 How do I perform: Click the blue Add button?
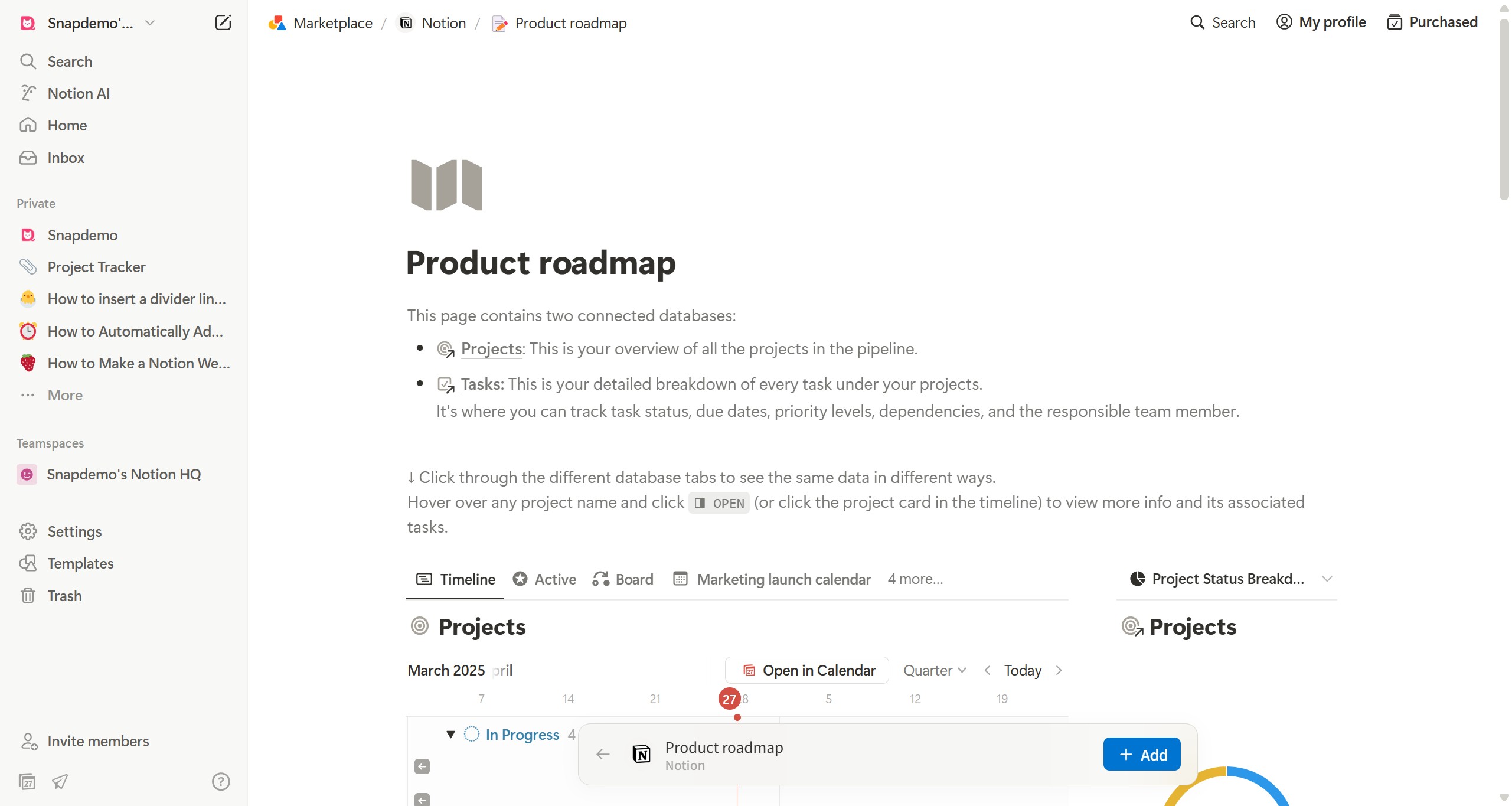[x=1142, y=755]
